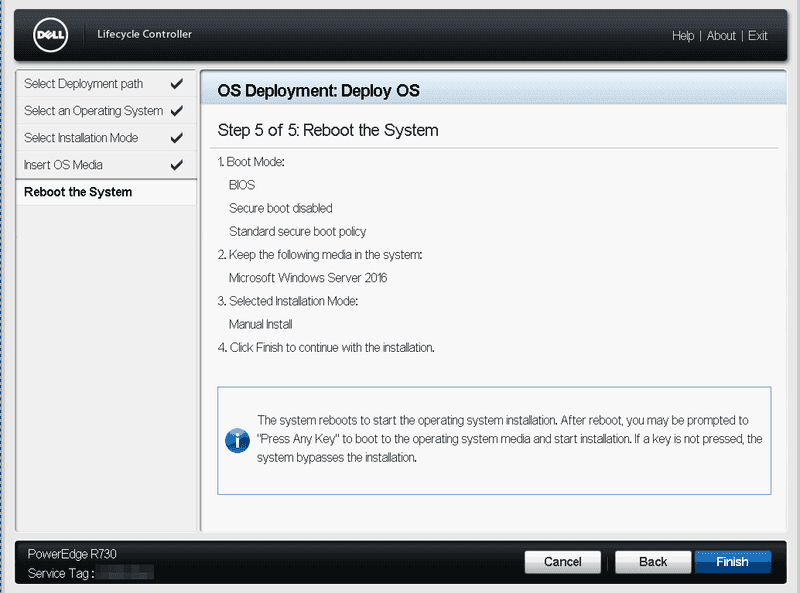This screenshot has width=800, height=593.
Task: Click checkmark beside Select Deployment path
Action: (x=177, y=84)
